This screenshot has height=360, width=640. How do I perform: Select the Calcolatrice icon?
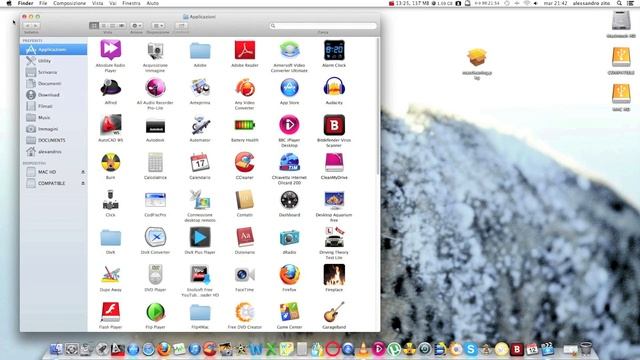(156, 162)
